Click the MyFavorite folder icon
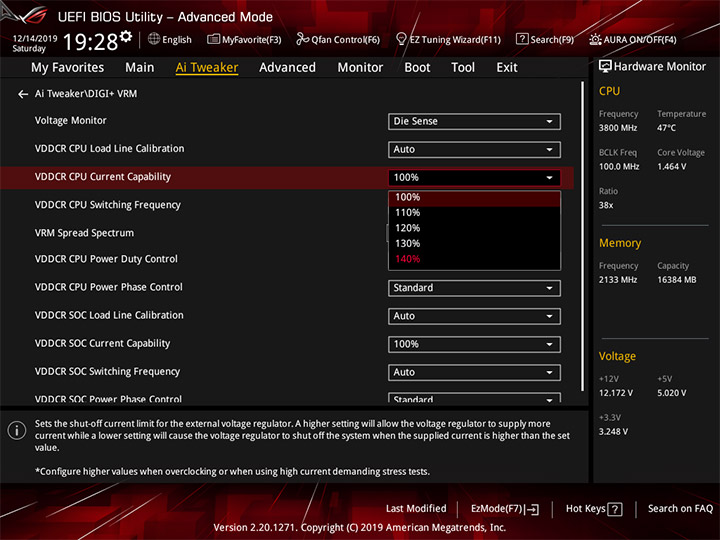The height and width of the screenshot is (540, 720). click(x=213, y=39)
